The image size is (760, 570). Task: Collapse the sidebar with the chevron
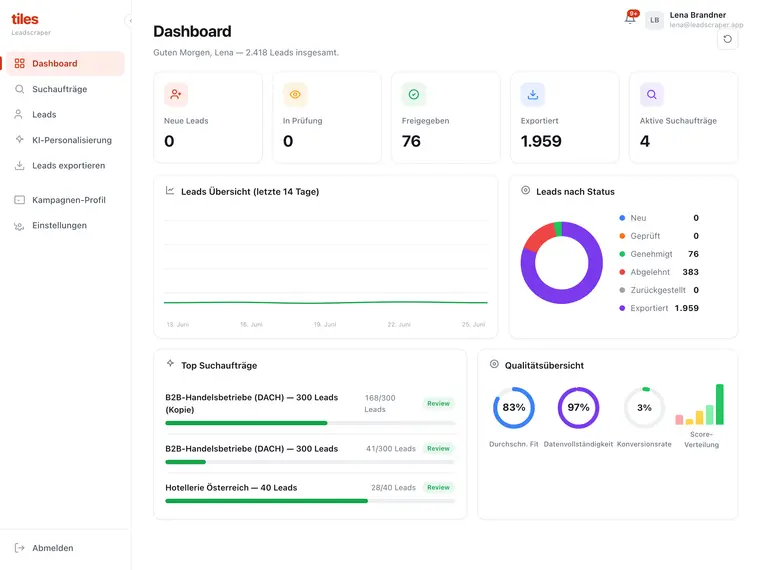(x=130, y=21)
